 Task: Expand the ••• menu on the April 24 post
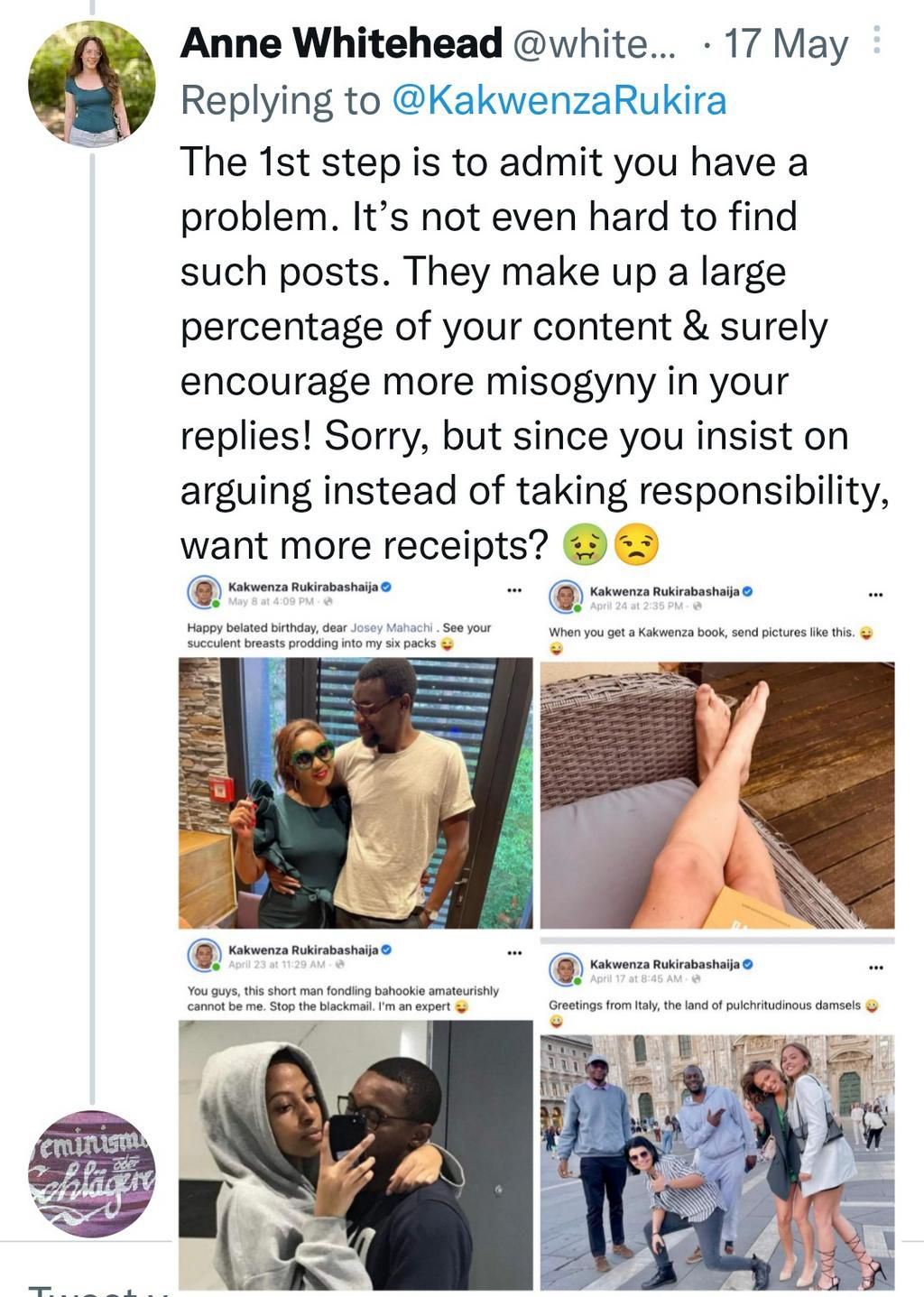874,593
